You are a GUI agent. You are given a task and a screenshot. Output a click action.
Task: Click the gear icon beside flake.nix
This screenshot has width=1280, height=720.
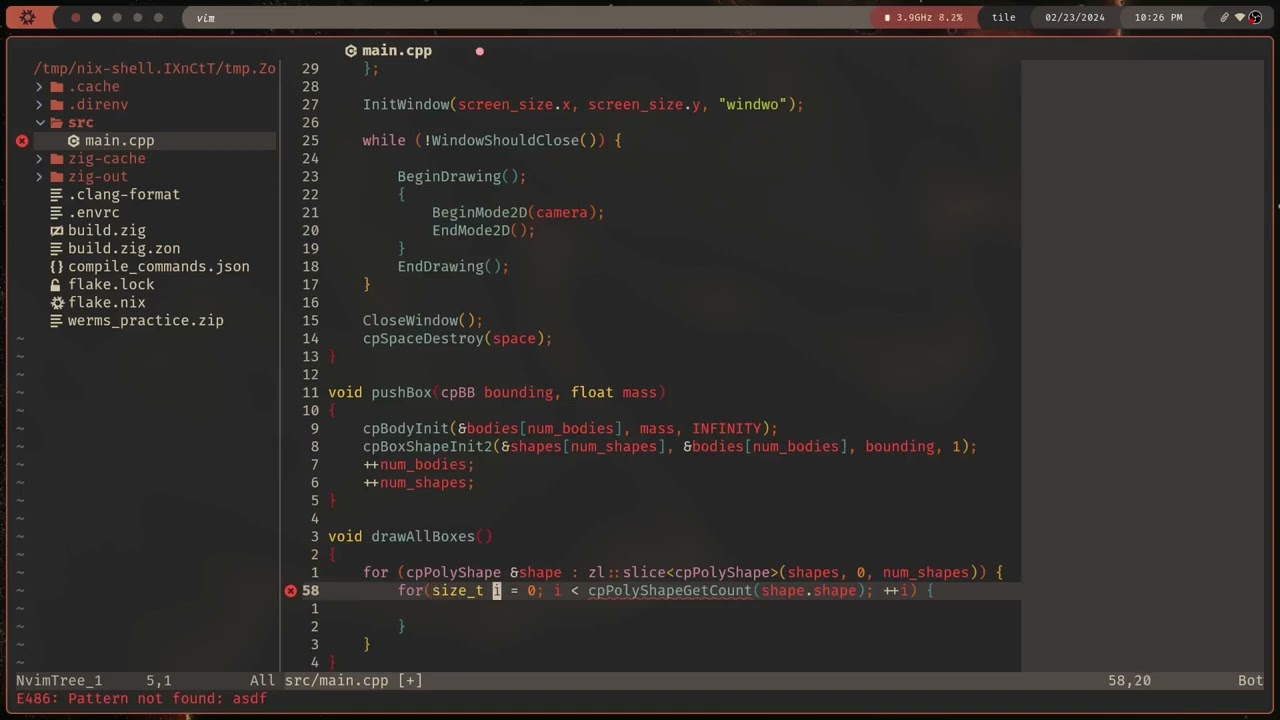[x=57, y=303]
